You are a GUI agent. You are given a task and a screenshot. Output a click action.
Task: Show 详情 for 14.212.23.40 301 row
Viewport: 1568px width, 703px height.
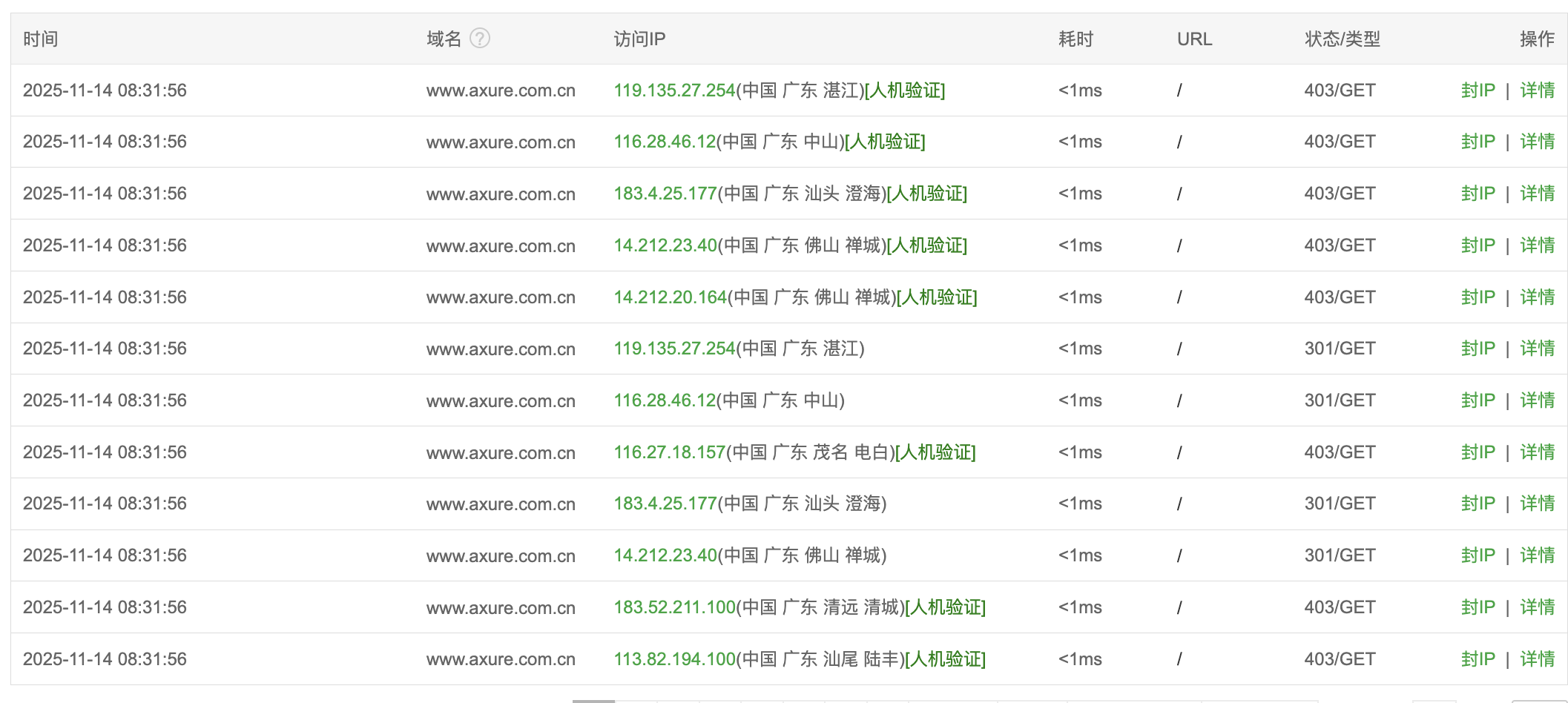click(1537, 555)
